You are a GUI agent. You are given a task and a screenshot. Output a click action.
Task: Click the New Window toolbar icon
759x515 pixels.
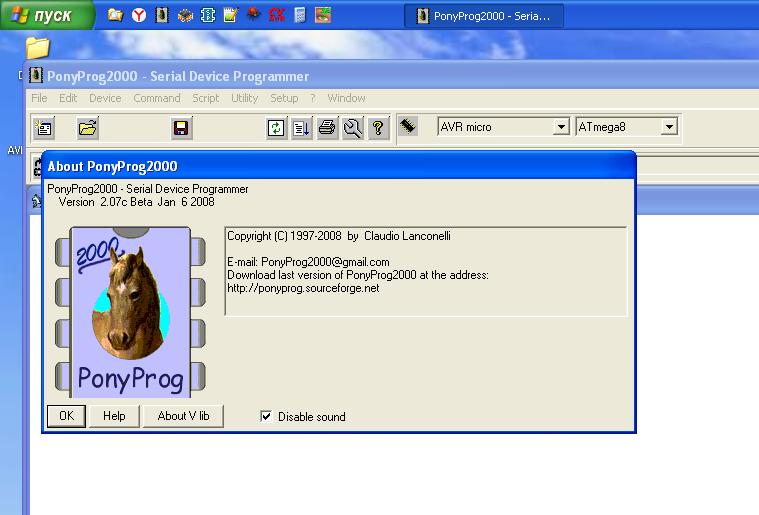tap(43, 128)
